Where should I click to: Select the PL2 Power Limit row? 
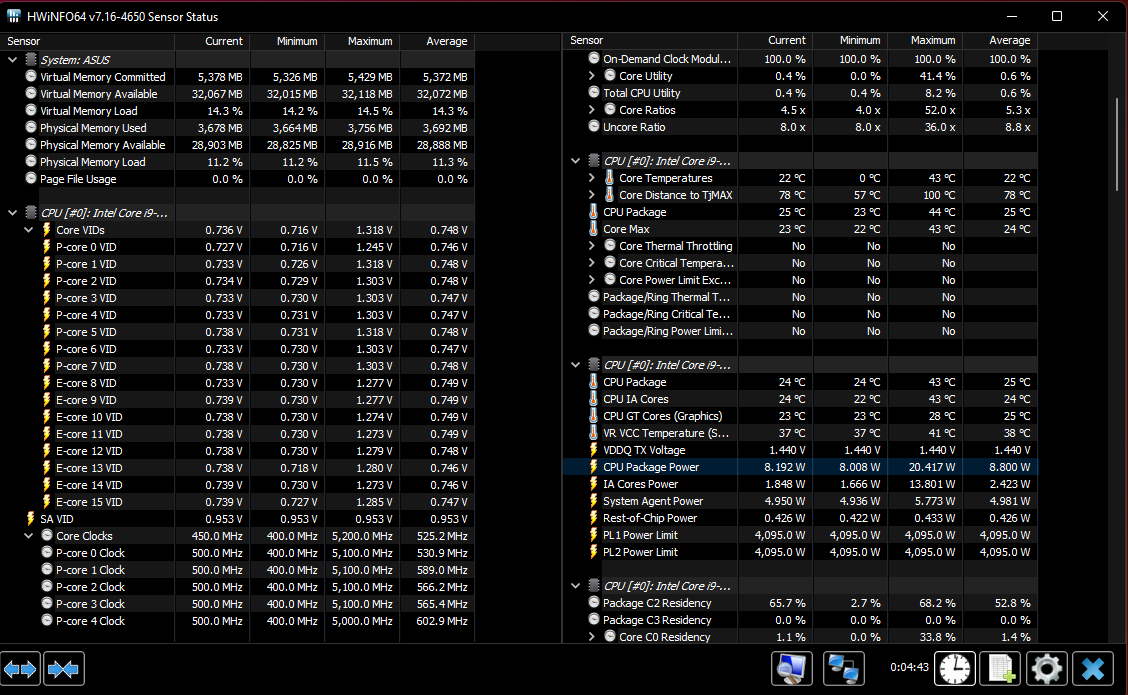click(800, 553)
